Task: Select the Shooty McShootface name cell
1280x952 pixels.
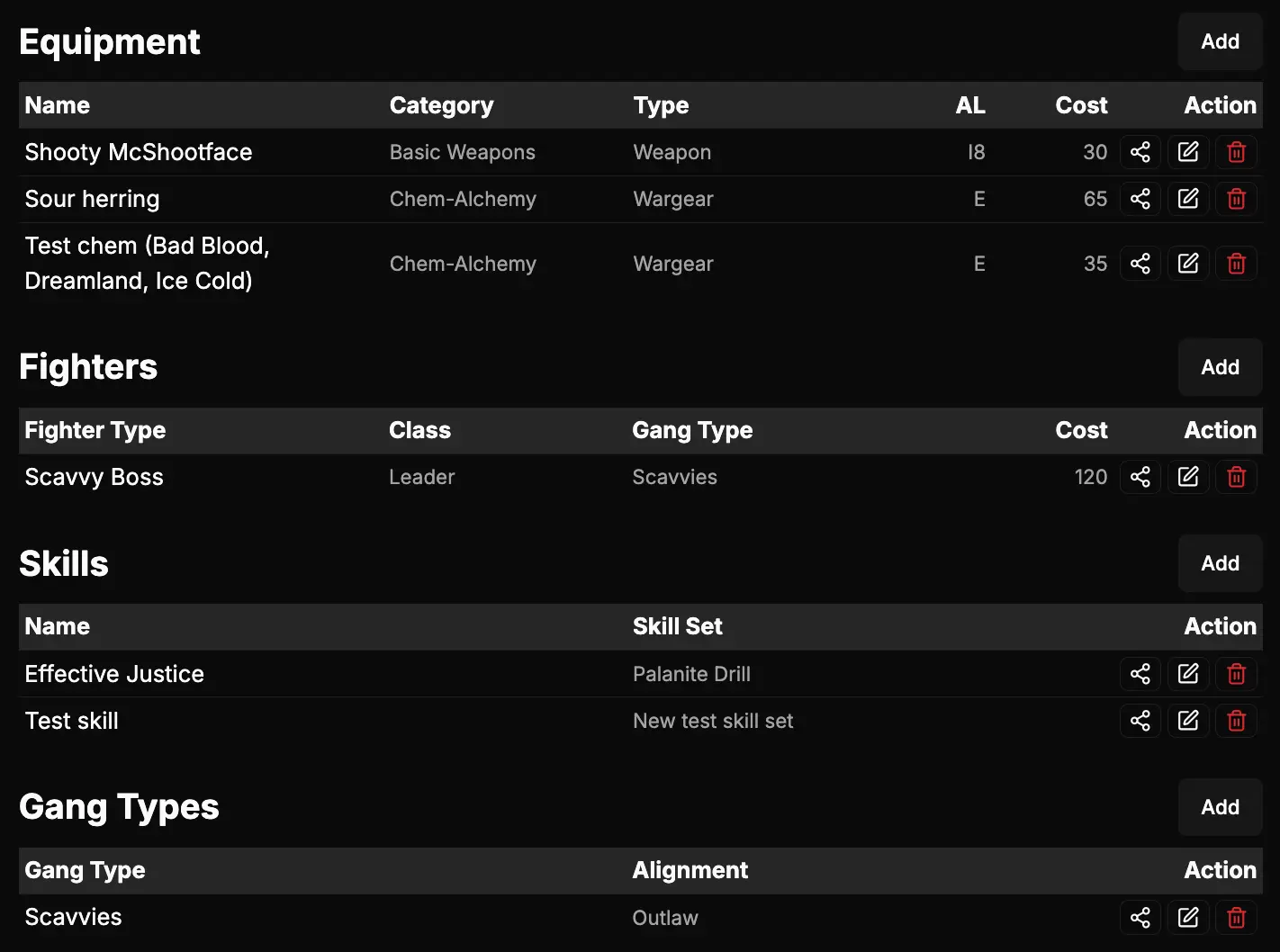Action: [x=139, y=152]
